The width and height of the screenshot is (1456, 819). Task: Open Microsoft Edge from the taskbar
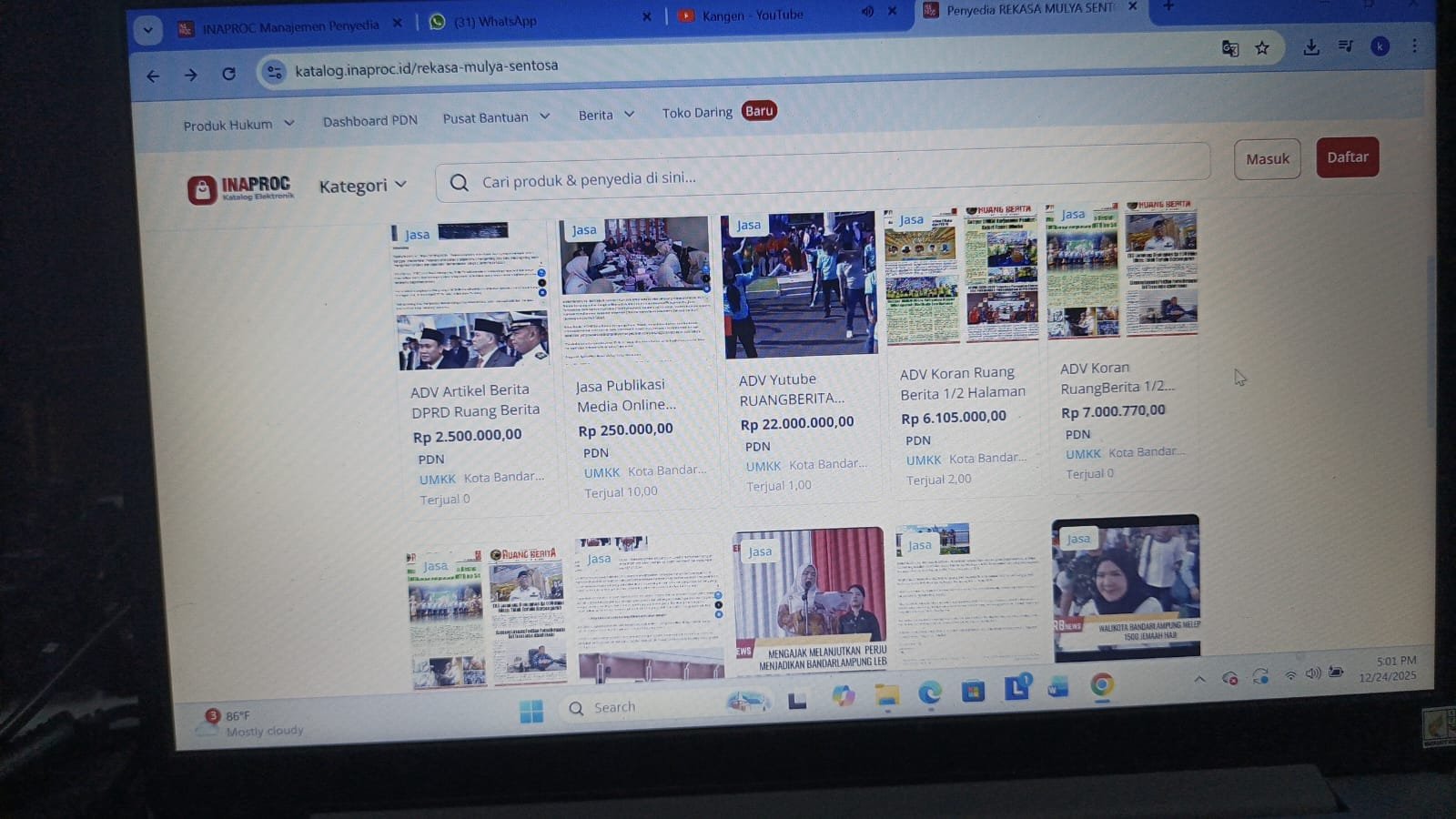coord(929,693)
